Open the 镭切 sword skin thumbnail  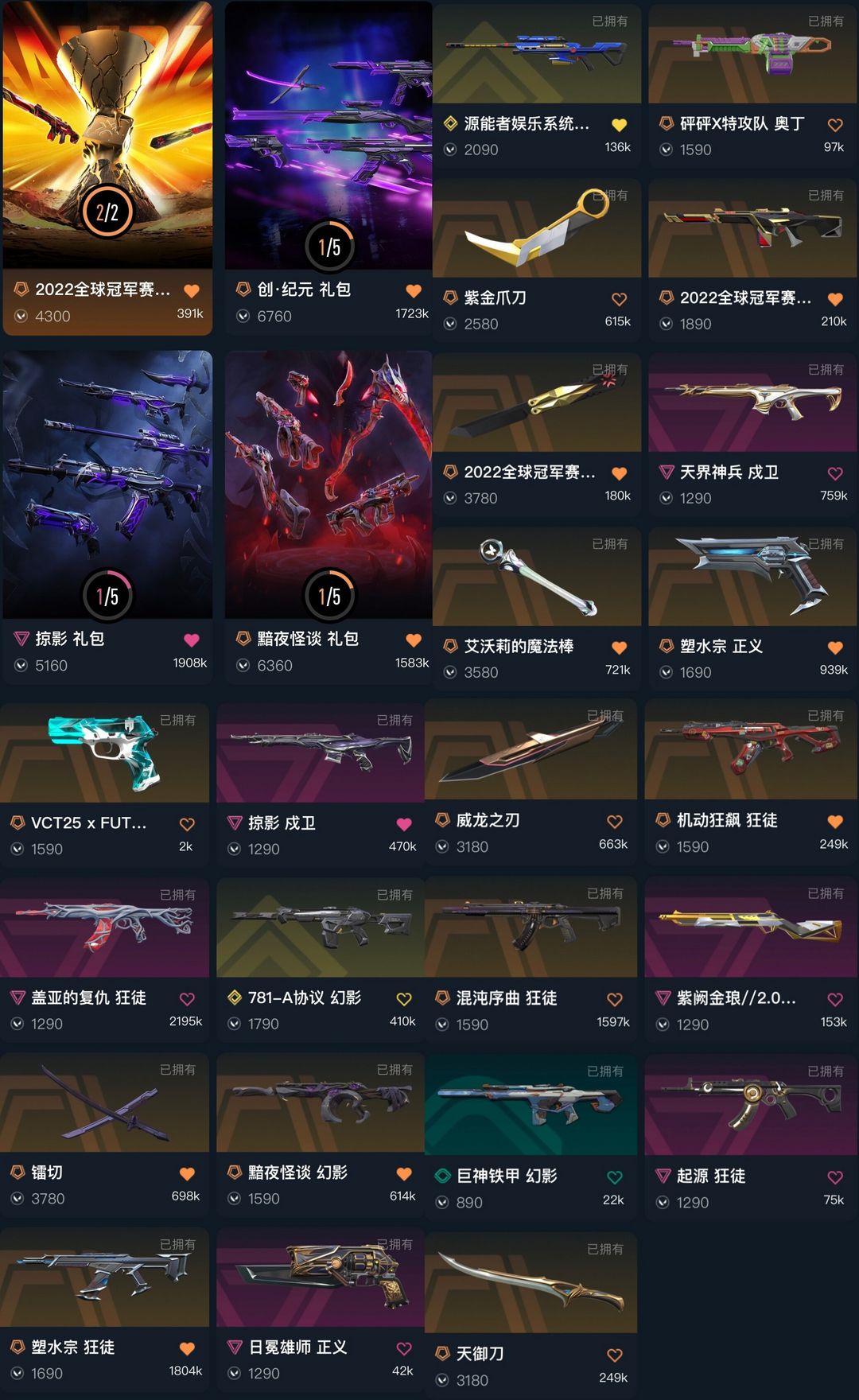point(104,1102)
